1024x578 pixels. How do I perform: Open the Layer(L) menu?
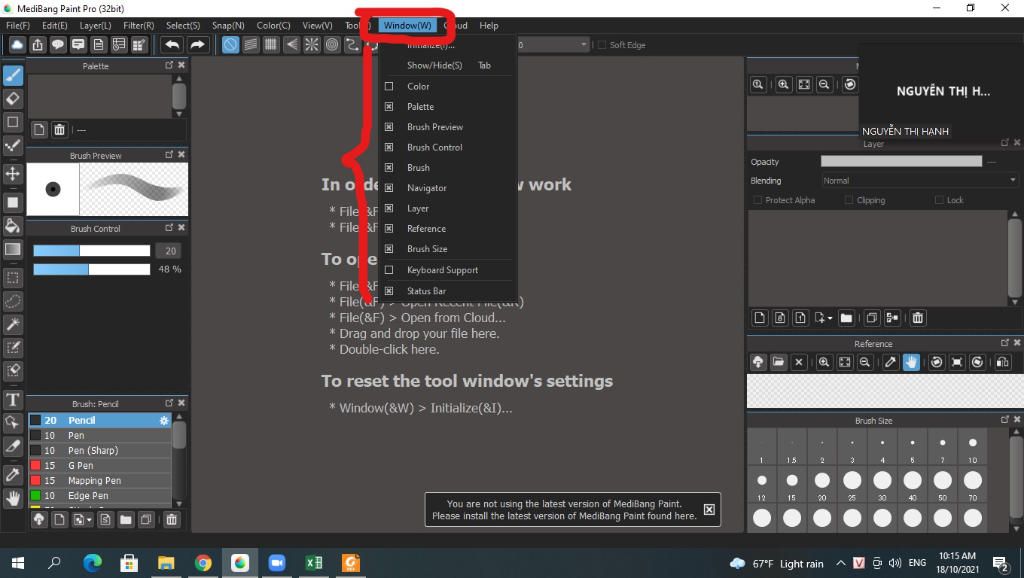pyautogui.click(x=95, y=25)
